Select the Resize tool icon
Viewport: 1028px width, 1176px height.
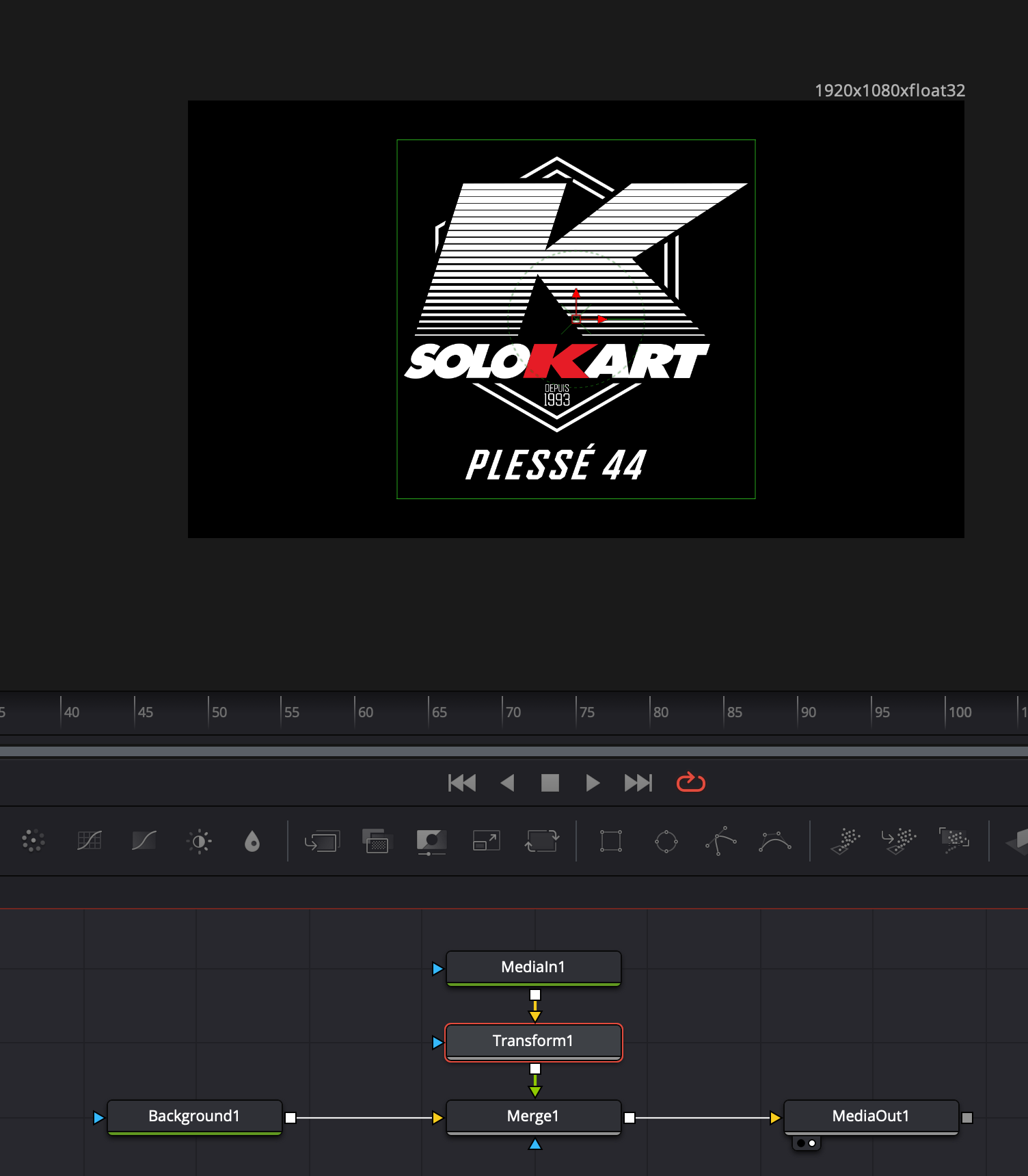(486, 841)
